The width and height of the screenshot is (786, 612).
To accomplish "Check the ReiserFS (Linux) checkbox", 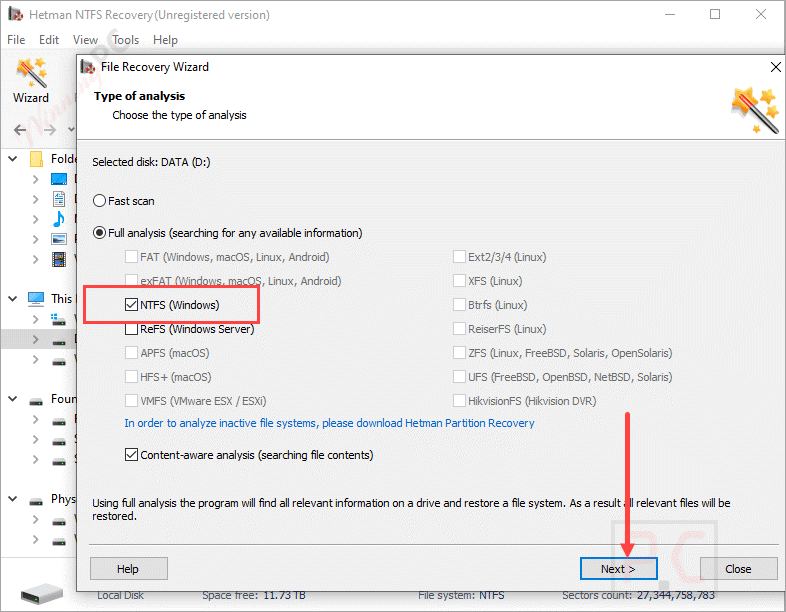I will (459, 329).
